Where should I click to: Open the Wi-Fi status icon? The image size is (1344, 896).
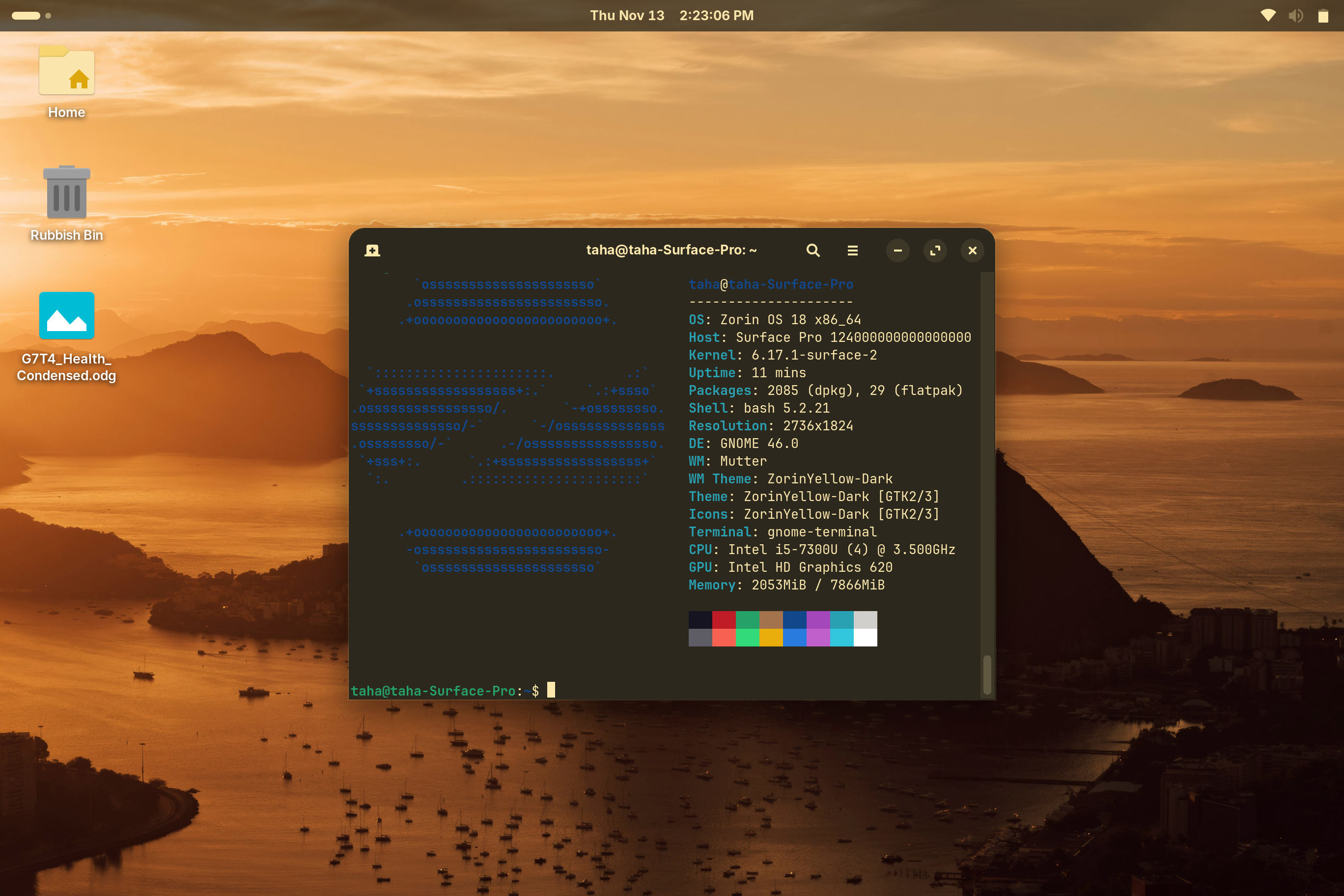tap(1267, 15)
